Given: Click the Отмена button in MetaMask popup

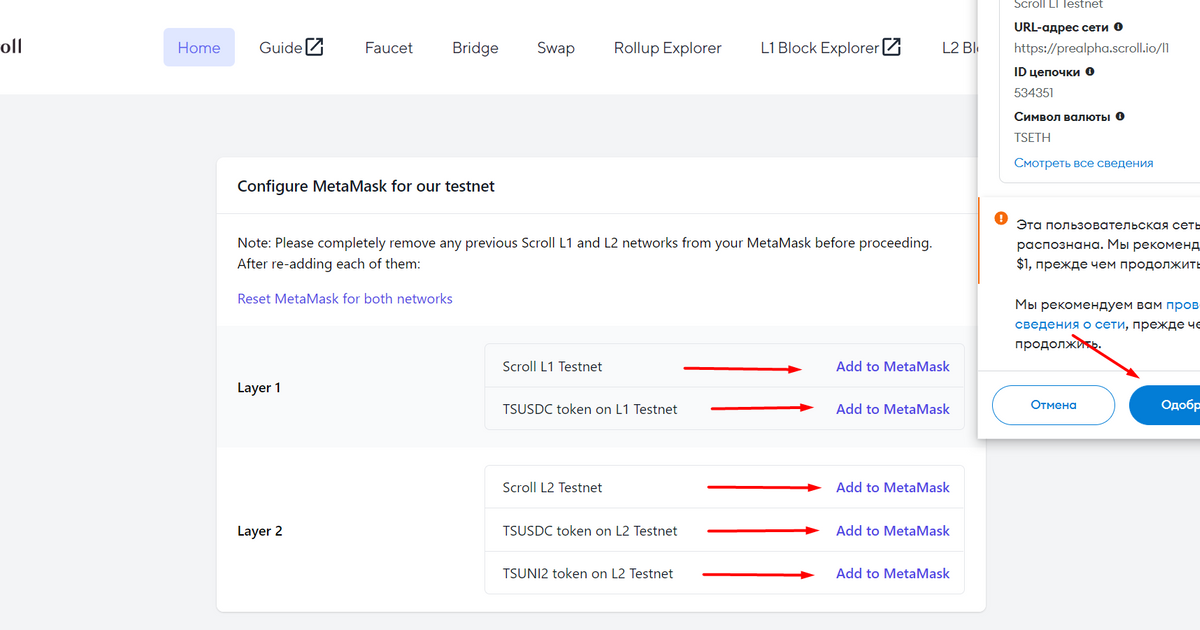Looking at the screenshot, I should (1053, 405).
